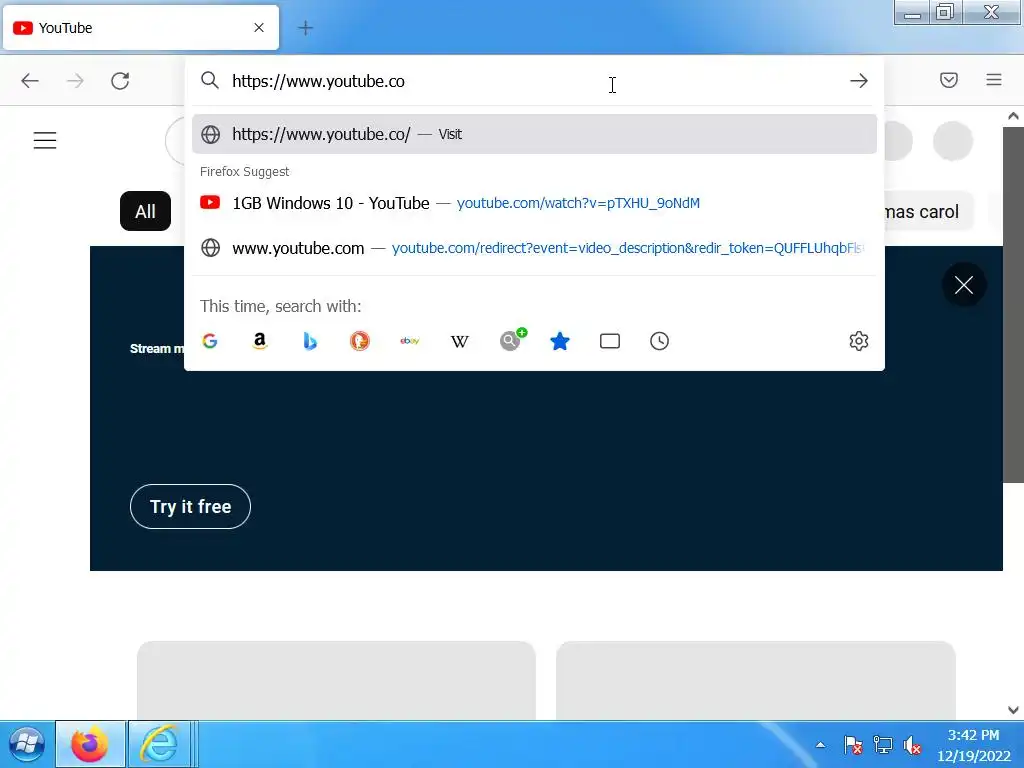Click the second loading video thumbnail placeholder
This screenshot has width=1024, height=768.
(x=756, y=680)
